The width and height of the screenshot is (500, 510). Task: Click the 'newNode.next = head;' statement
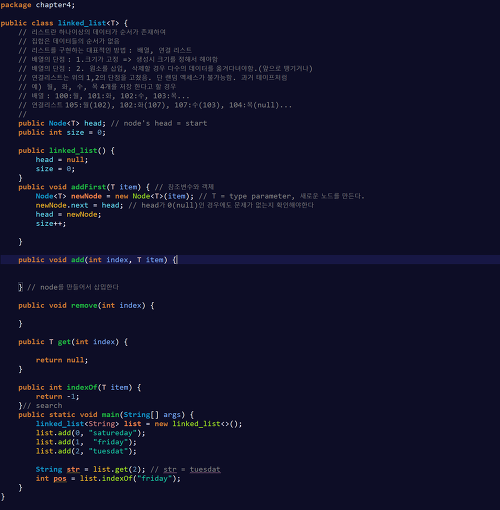click(x=79, y=205)
